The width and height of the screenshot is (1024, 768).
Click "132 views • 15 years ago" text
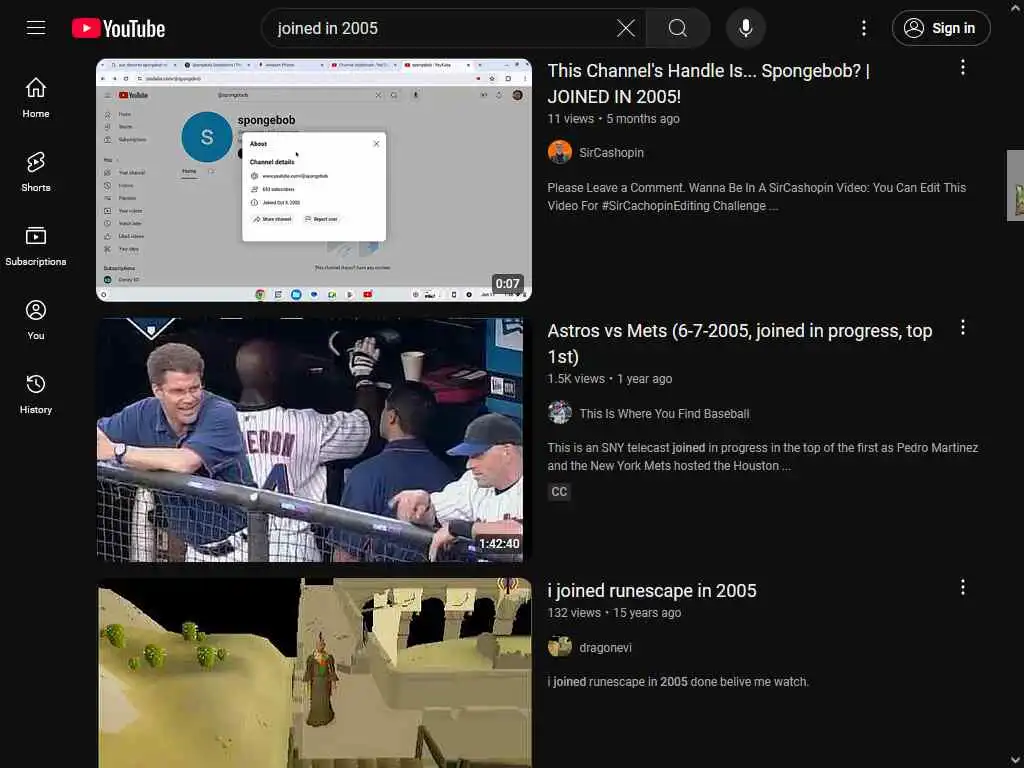click(614, 613)
